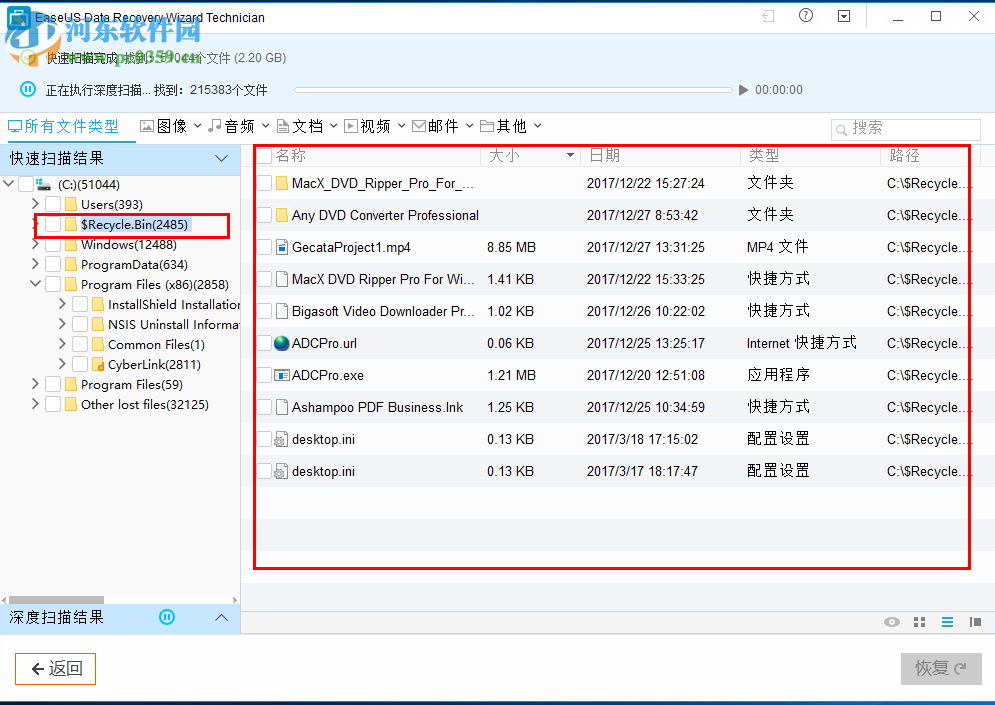
Task: Open the preview pane view
Action: coord(975,621)
